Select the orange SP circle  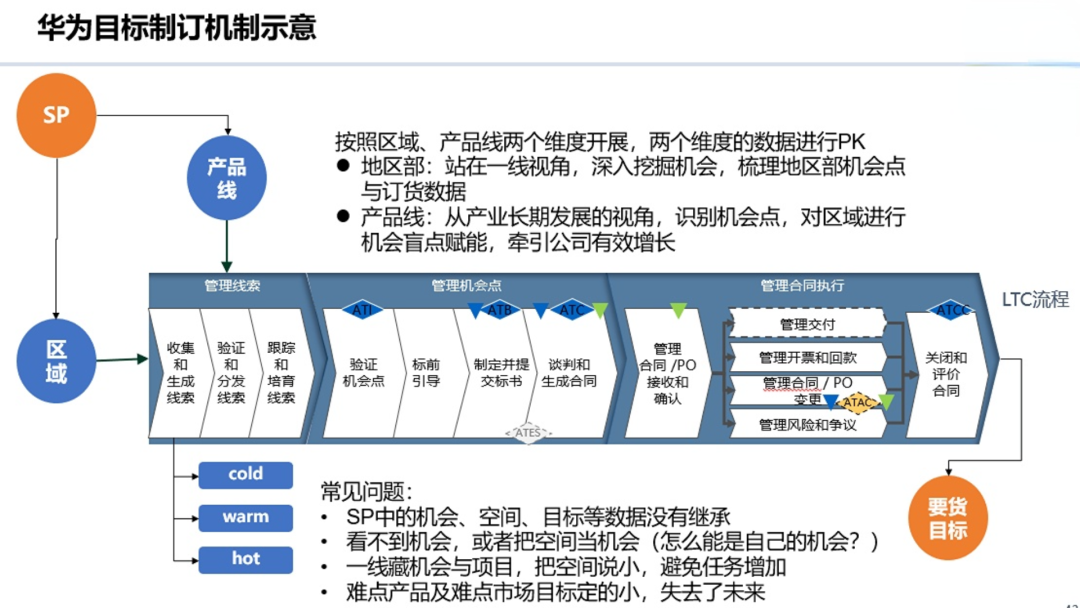coord(55,115)
